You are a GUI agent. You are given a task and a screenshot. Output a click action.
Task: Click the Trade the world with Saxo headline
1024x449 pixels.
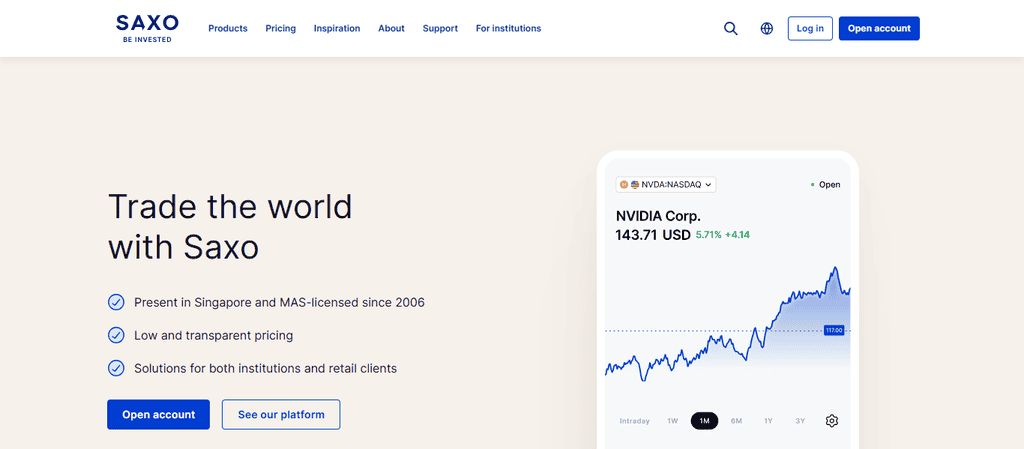[x=230, y=226]
